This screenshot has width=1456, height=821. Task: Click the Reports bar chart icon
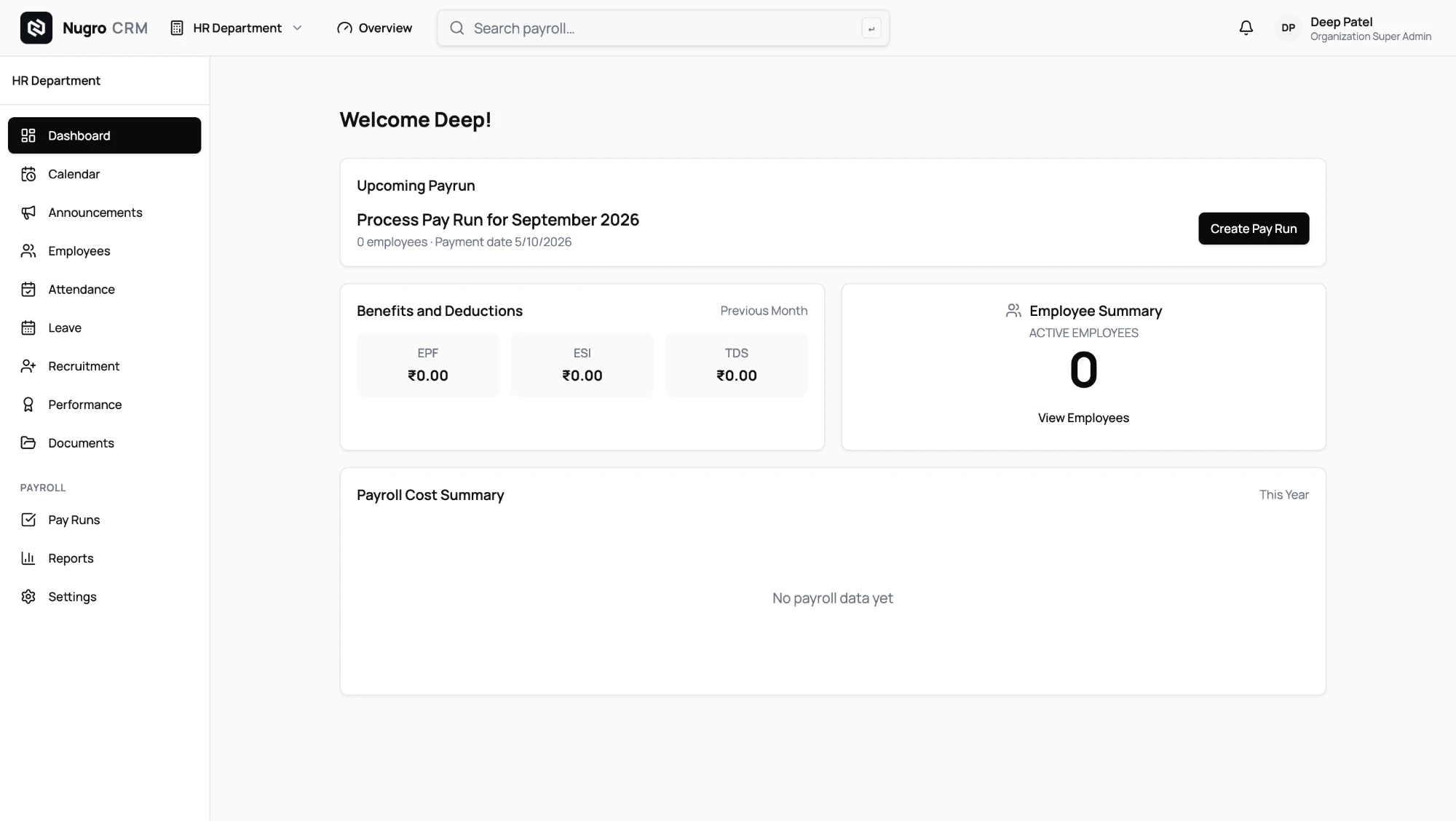[28, 558]
